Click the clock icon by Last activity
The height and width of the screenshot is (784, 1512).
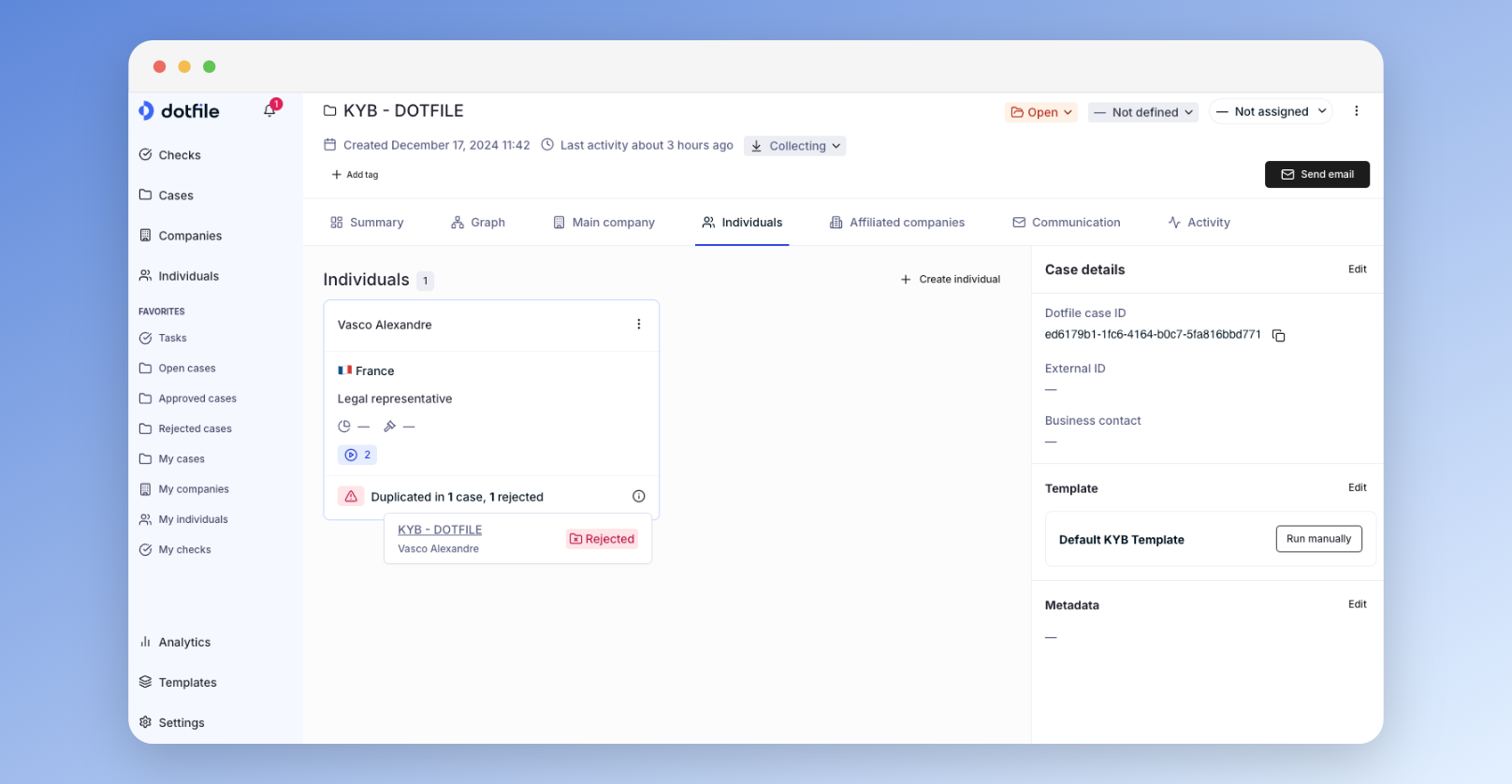[x=547, y=145]
